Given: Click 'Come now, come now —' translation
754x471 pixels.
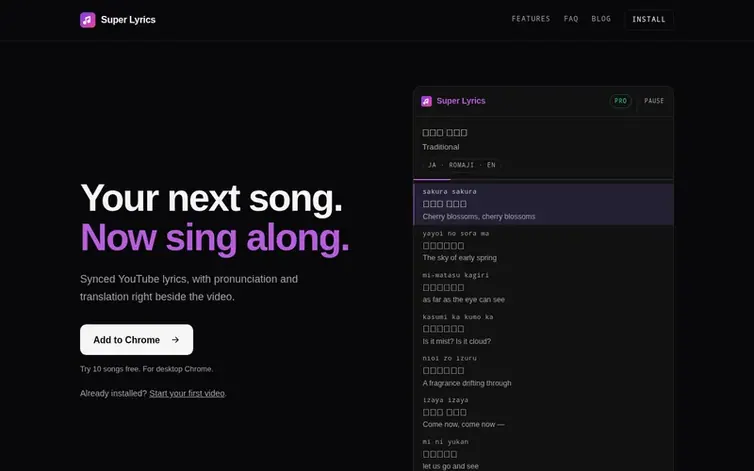Looking at the screenshot, I should pos(463,424).
